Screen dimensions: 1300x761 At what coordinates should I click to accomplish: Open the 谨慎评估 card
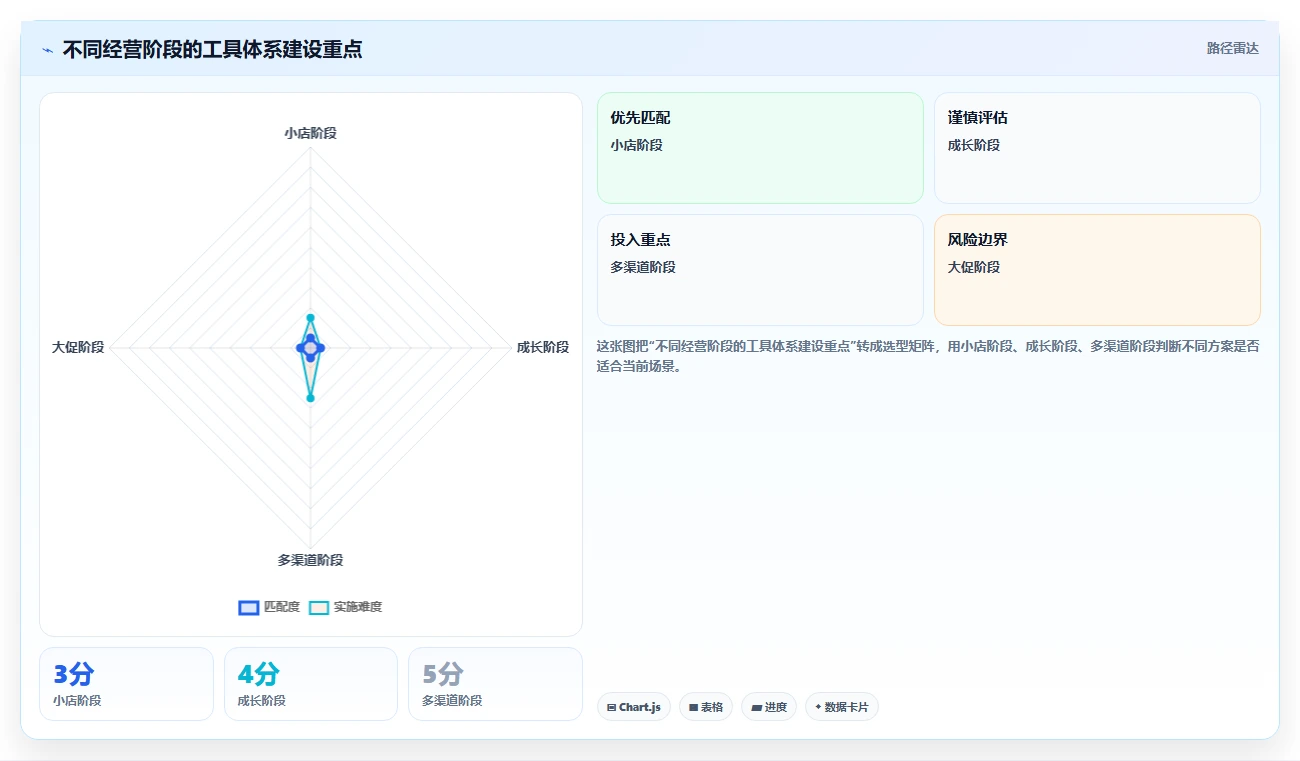point(1097,148)
